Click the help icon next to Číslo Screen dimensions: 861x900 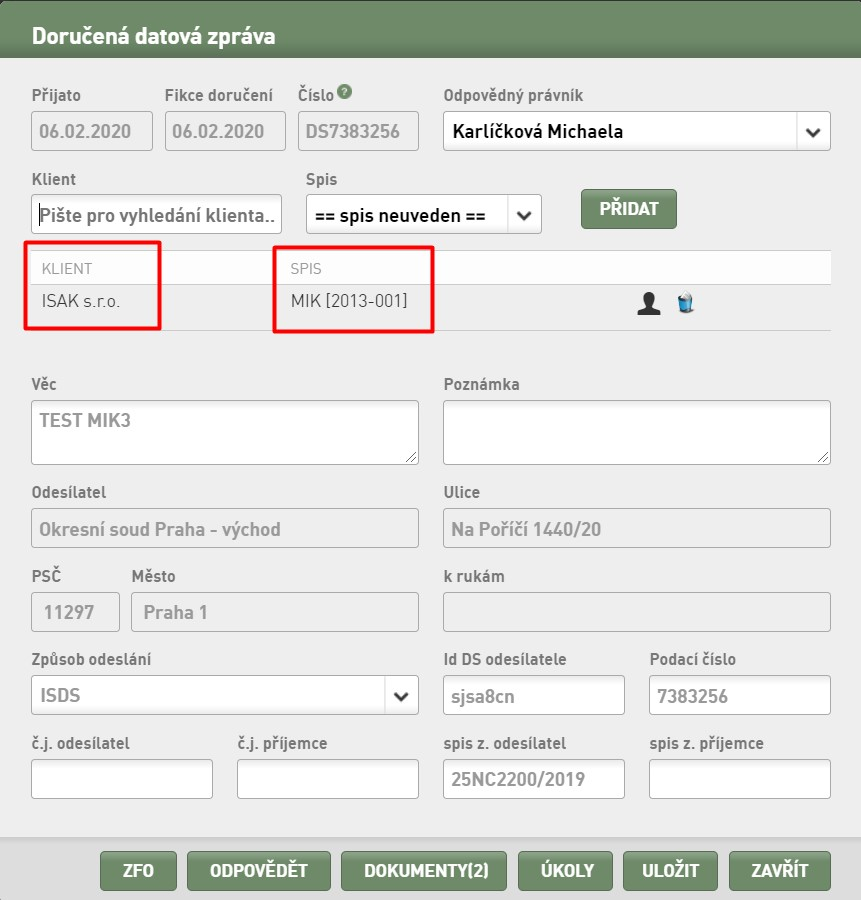tap(344, 91)
